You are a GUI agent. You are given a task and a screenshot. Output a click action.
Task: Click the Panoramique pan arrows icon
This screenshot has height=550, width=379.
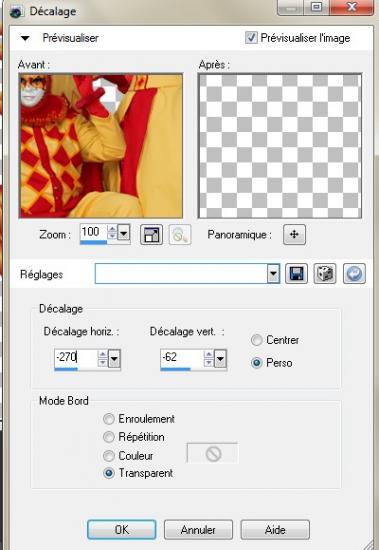294,234
